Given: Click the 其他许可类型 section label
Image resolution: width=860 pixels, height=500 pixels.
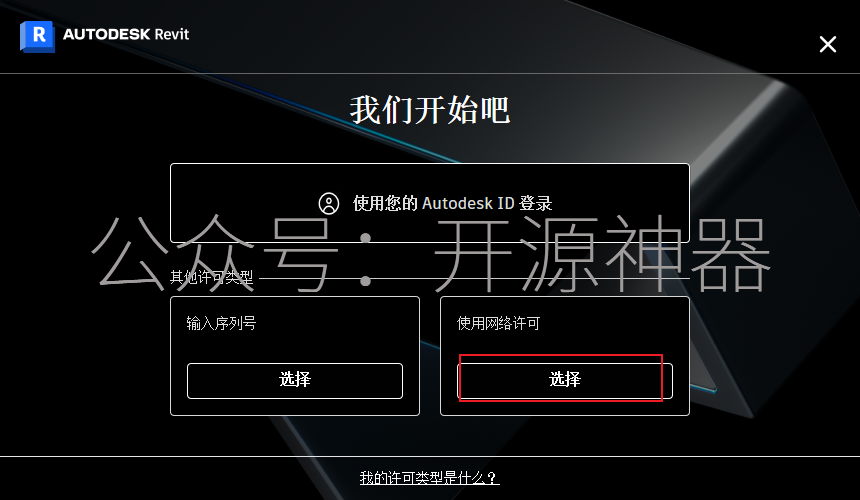Looking at the screenshot, I should pos(211,277).
